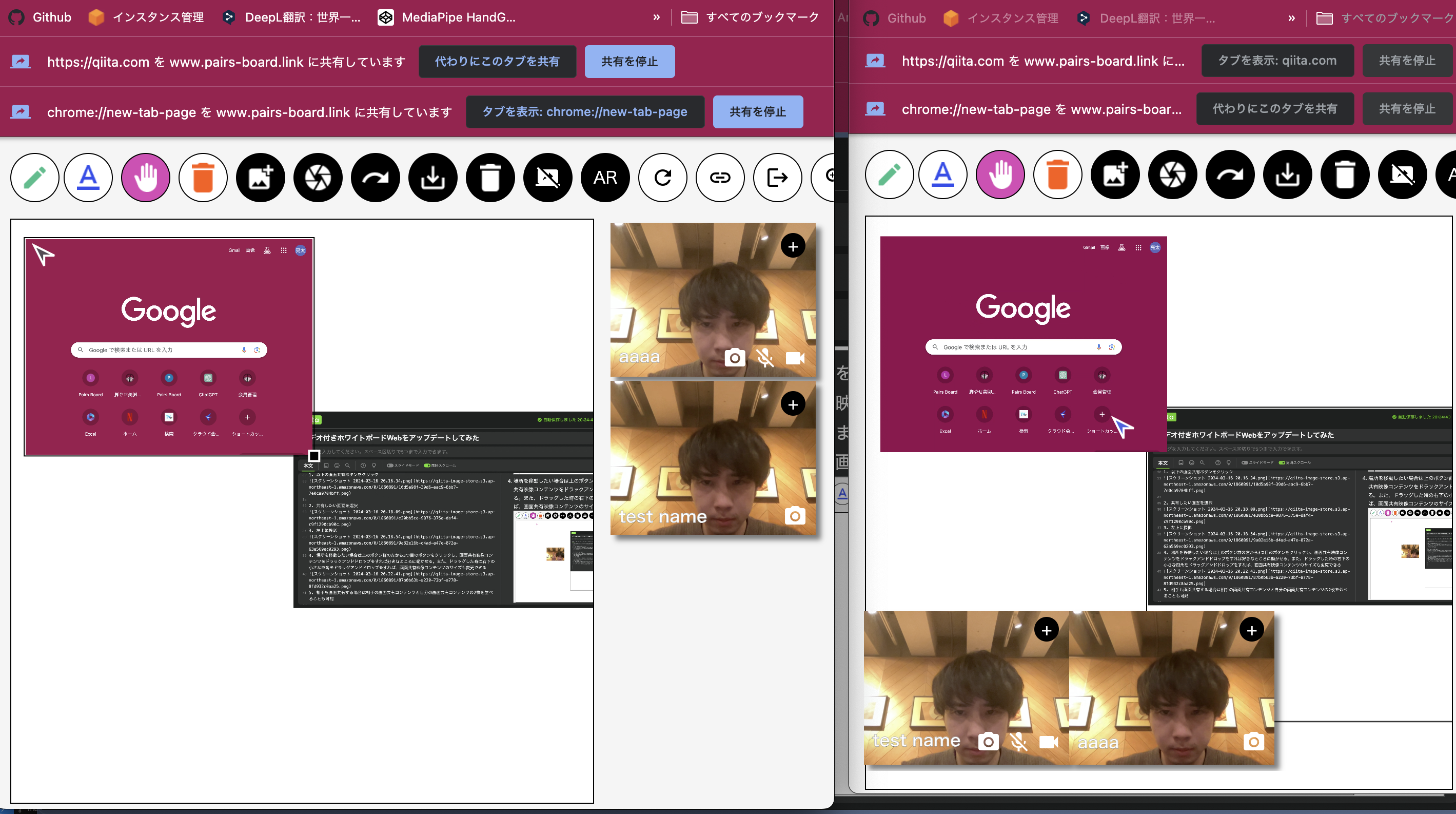This screenshot has height=814, width=1456.
Task: Toggle the crossed-out screen share icon in left toolbar
Action: pyautogui.click(x=548, y=178)
